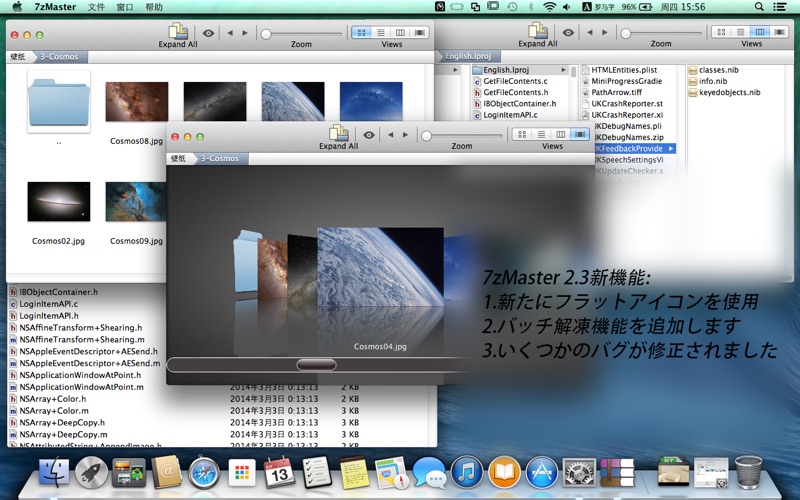The width and height of the screenshot is (800, 500).
Task: Go back in the cover flow window toolbar
Action: click(390, 135)
